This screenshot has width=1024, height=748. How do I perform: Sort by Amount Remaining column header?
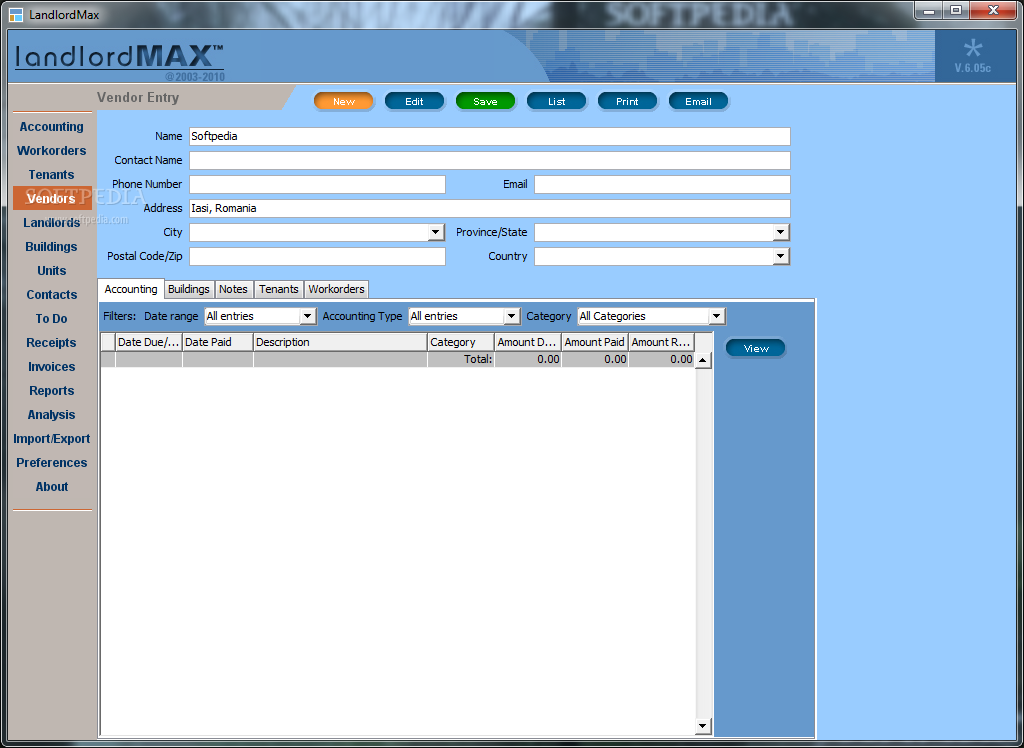click(662, 342)
